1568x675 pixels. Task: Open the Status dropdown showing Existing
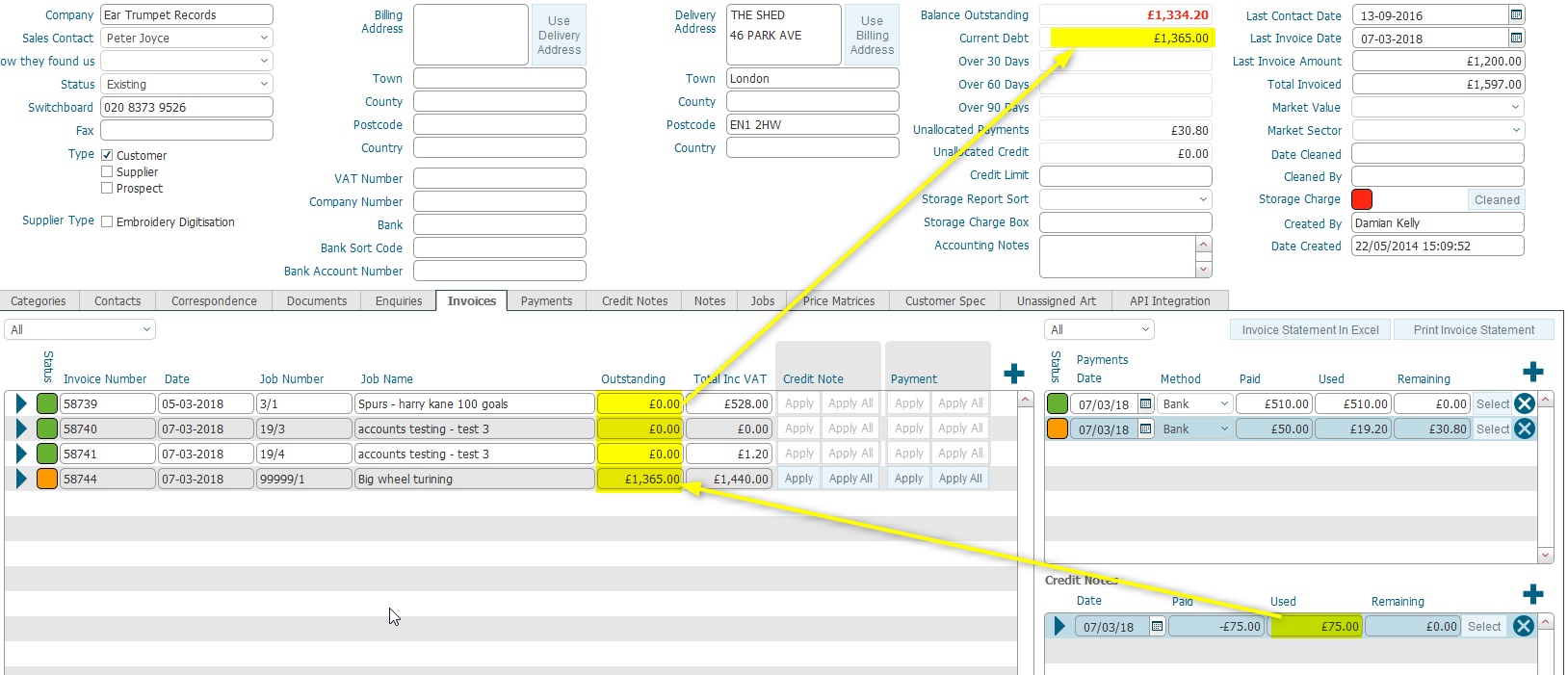pyautogui.click(x=264, y=85)
